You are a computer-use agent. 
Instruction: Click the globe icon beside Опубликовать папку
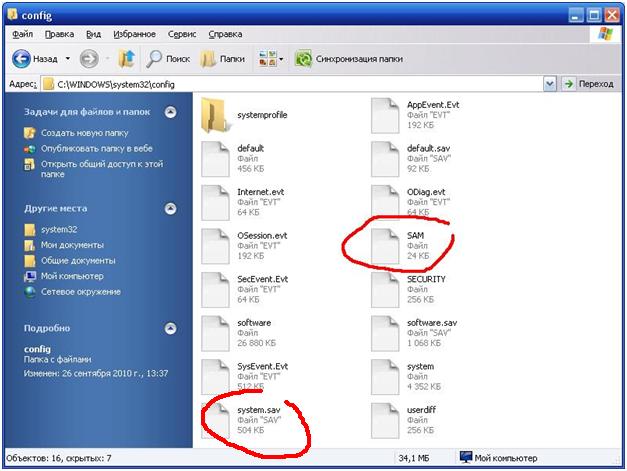tap(30, 149)
